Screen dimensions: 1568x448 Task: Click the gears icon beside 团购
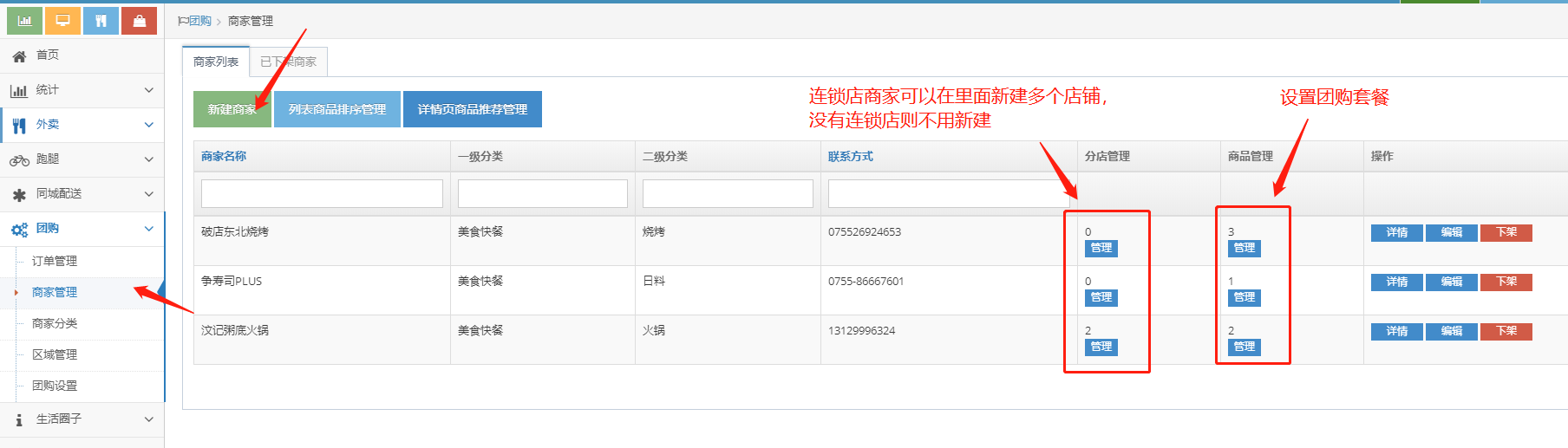tap(19, 230)
